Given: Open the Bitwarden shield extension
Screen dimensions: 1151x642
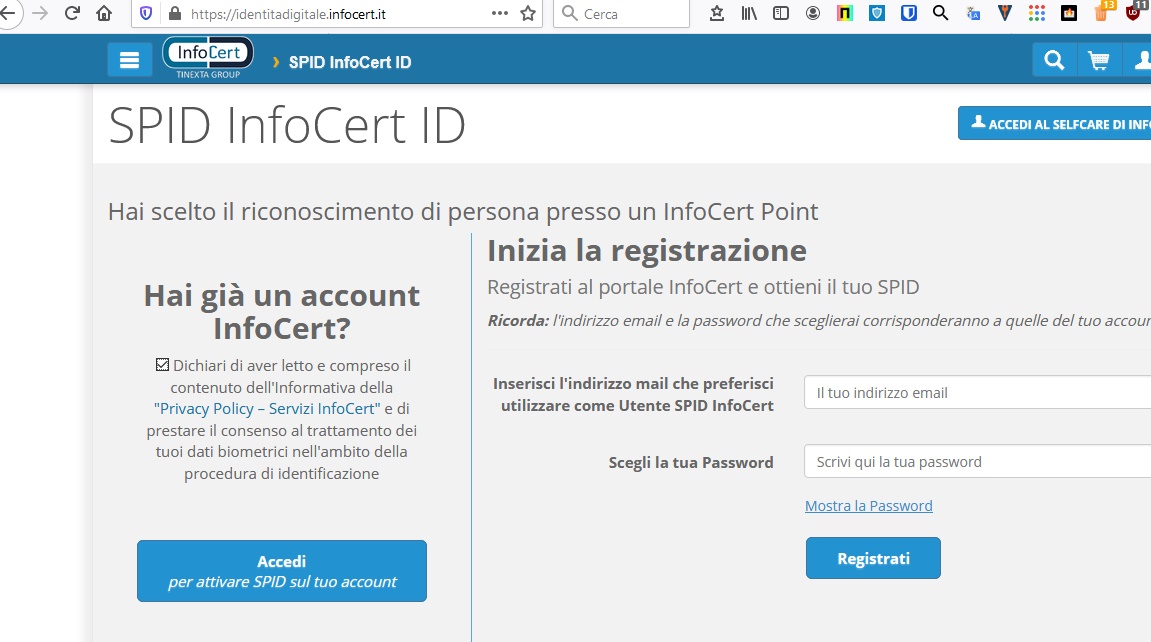Looking at the screenshot, I should (909, 13).
